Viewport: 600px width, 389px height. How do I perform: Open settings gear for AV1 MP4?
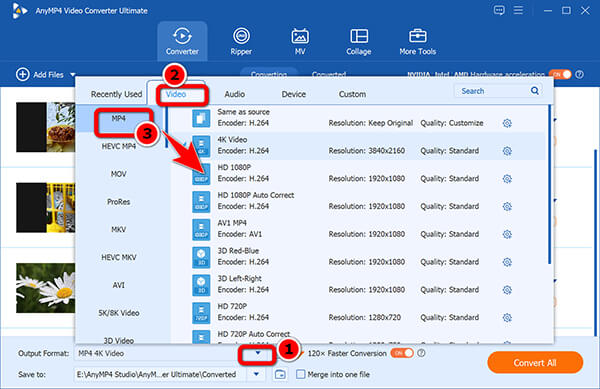tap(507, 234)
